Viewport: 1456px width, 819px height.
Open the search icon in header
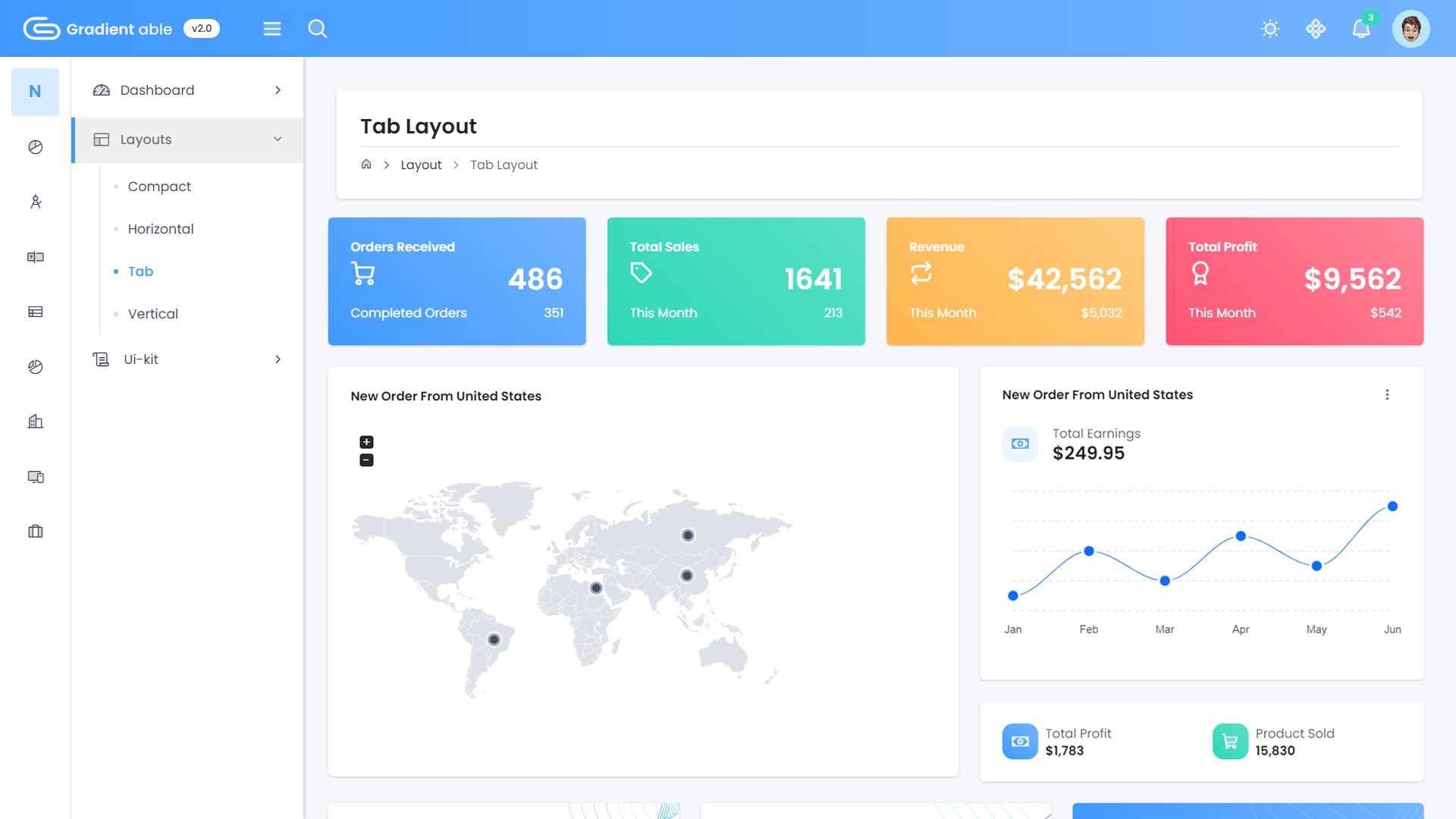tap(318, 29)
